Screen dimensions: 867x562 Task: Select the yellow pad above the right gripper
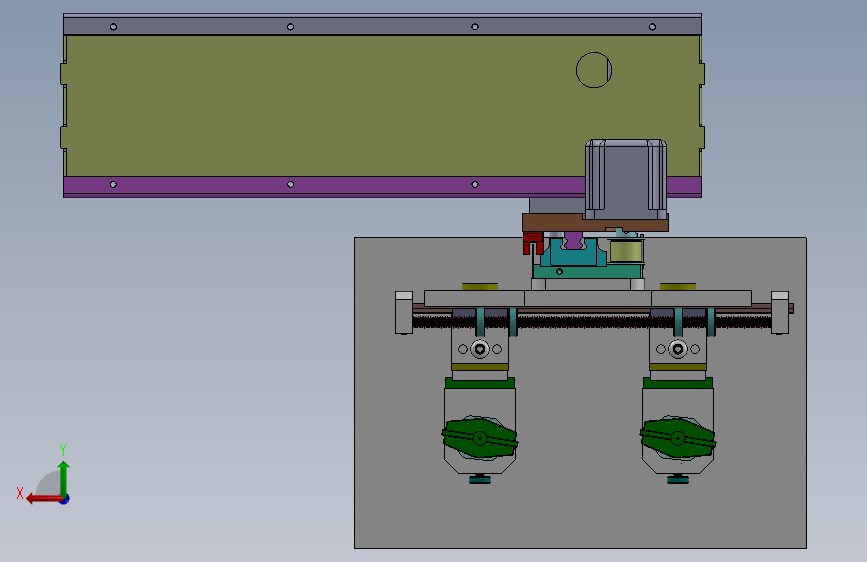(678, 287)
